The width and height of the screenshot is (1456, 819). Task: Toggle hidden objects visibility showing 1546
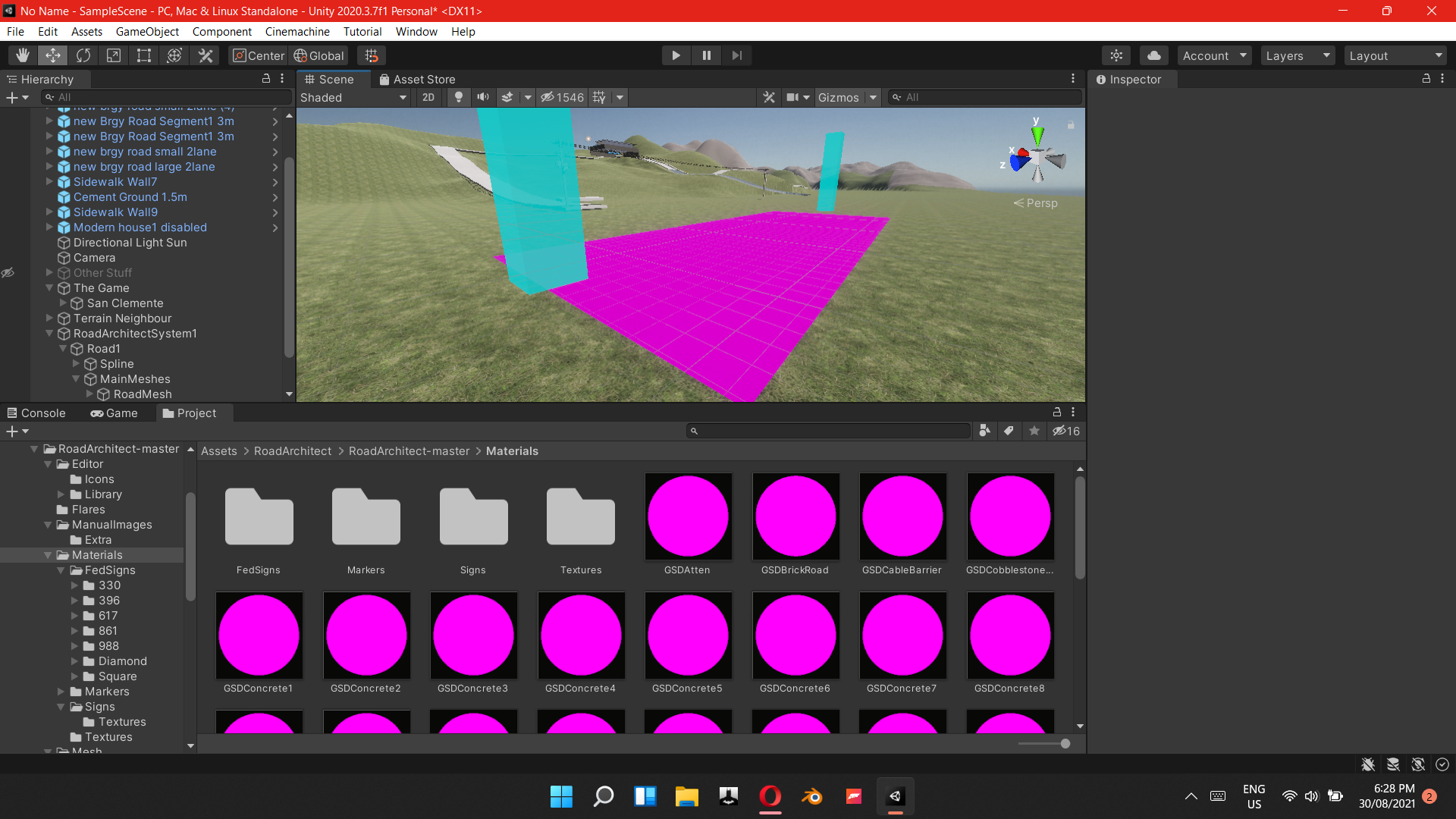(x=562, y=97)
